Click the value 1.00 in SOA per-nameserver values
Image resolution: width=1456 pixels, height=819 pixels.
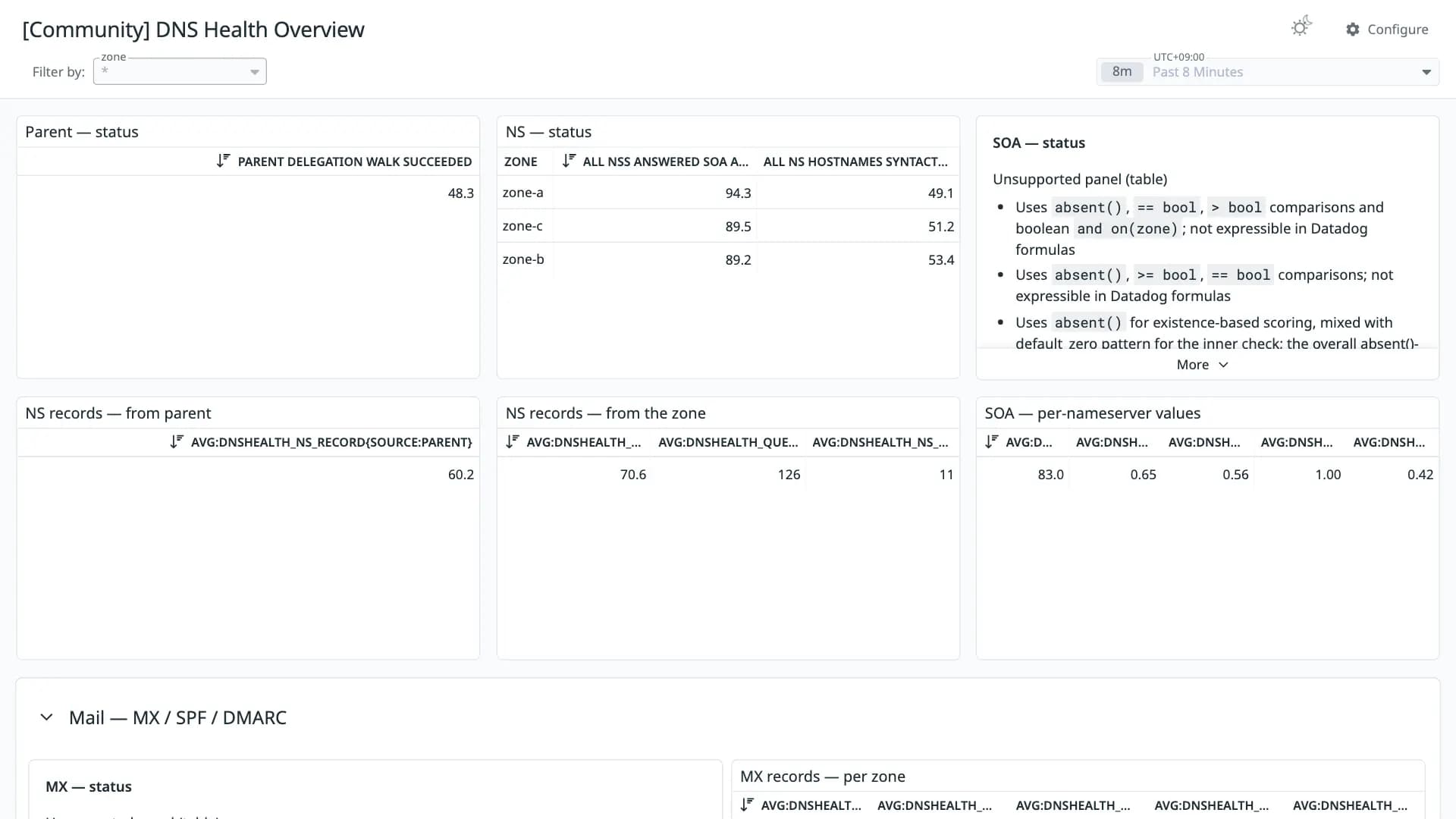[1328, 475]
